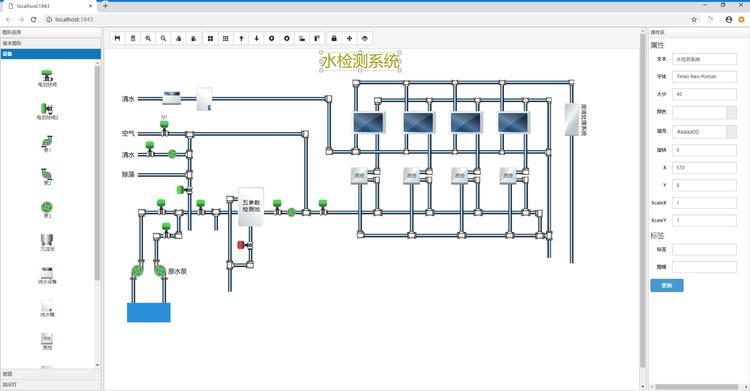Screen dimensions: 750x391
Task: Select the round green pump component in the palette
Action: pyautogui.click(x=47, y=209)
